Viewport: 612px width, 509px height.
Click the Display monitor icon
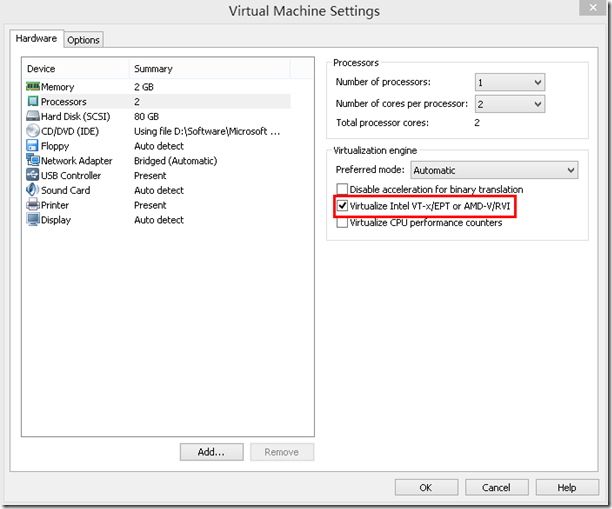pyautogui.click(x=33, y=220)
